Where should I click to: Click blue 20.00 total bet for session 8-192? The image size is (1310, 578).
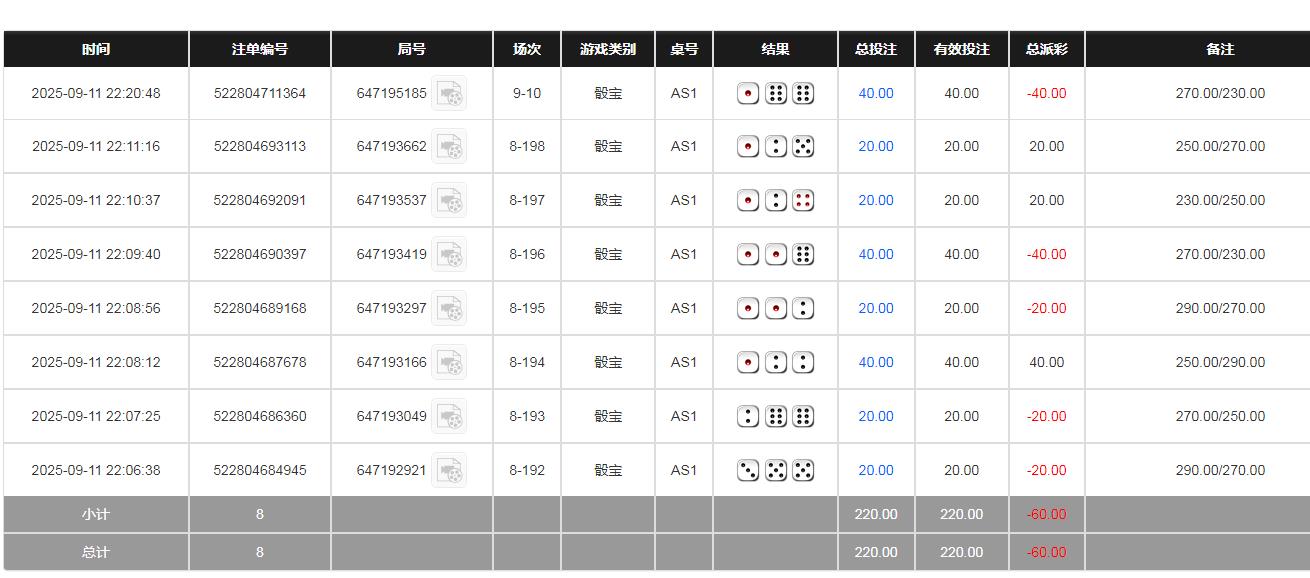tap(876, 471)
